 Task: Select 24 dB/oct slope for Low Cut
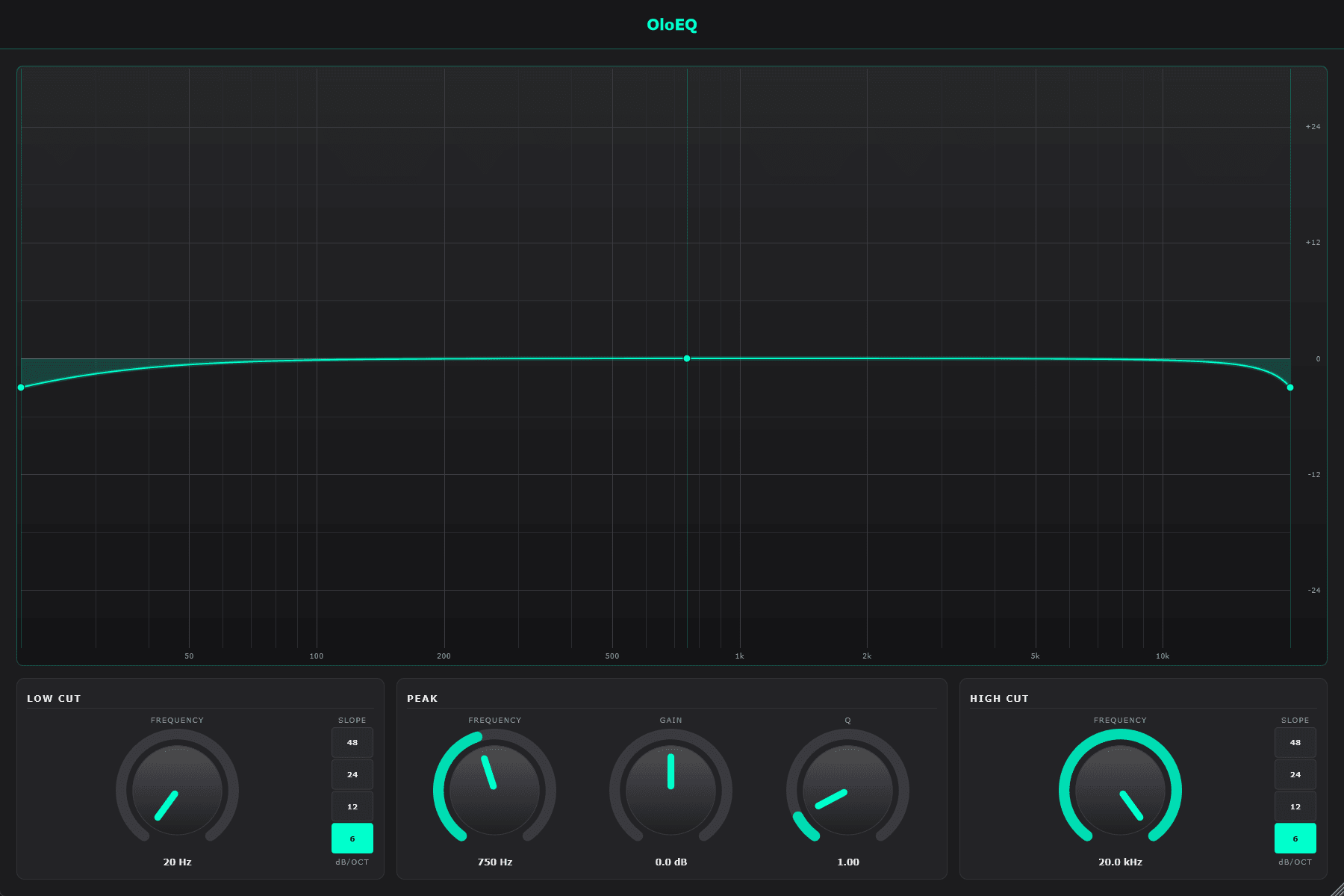click(x=352, y=774)
